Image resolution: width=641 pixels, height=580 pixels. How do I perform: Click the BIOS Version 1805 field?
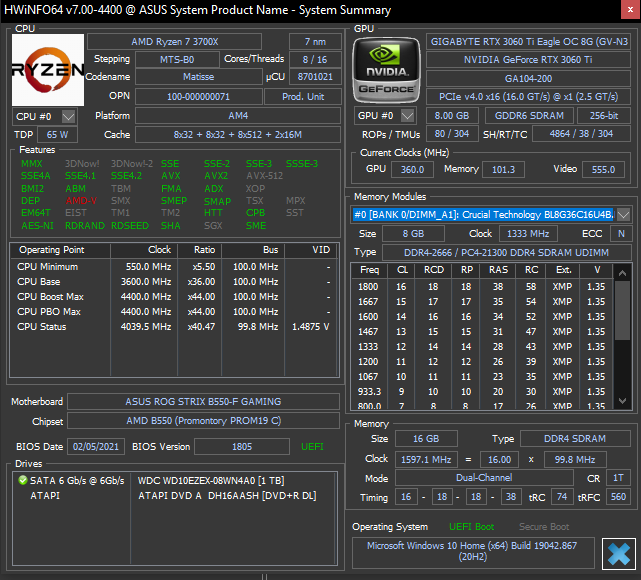[x=240, y=447]
